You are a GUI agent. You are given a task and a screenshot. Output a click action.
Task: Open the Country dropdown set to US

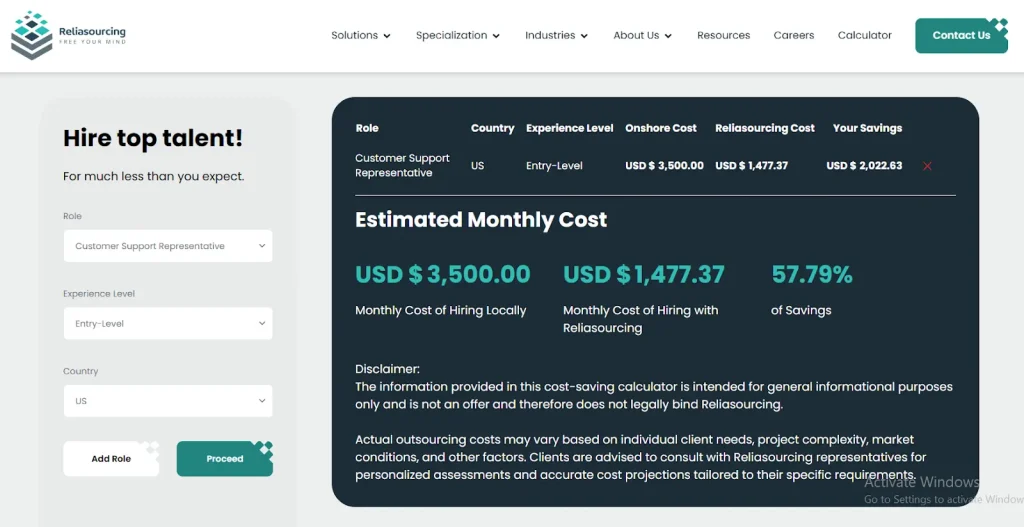(x=168, y=401)
